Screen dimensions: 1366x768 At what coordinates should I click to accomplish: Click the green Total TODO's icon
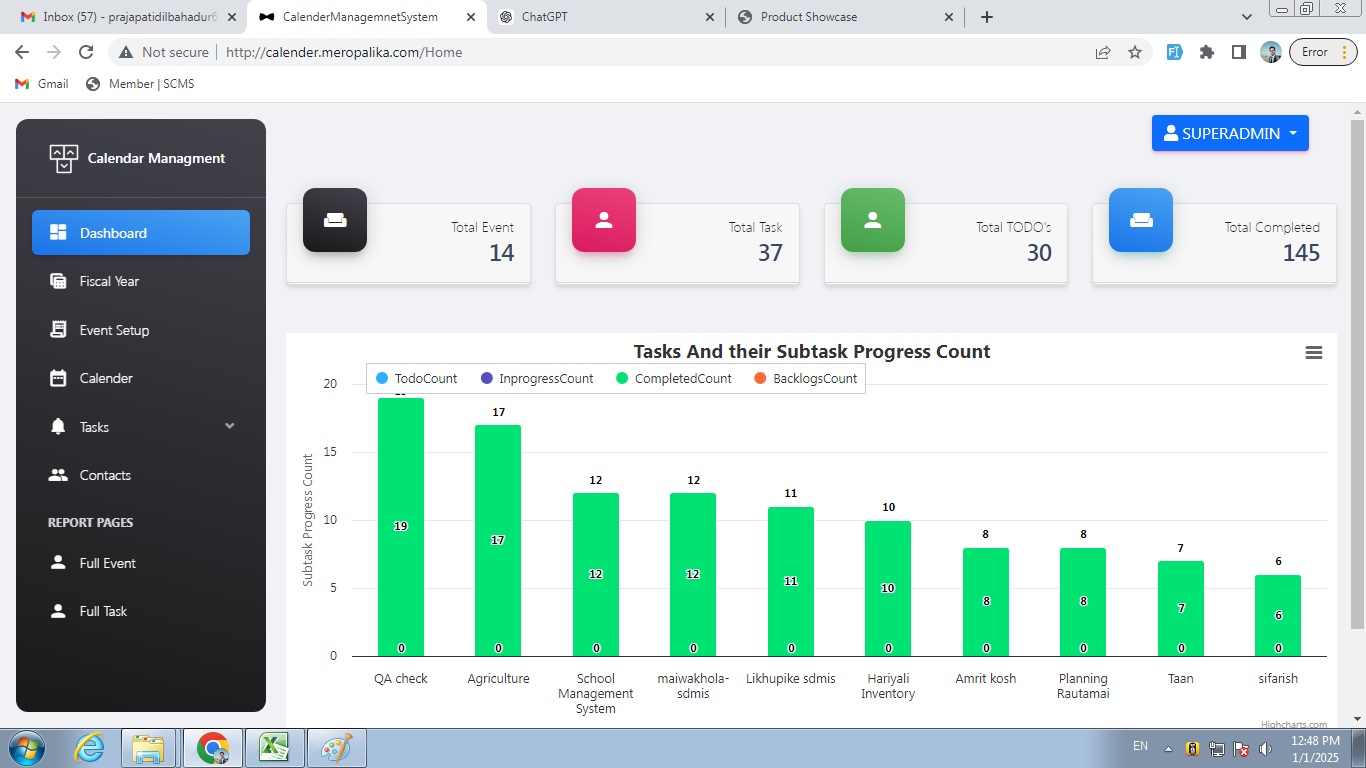click(x=872, y=220)
